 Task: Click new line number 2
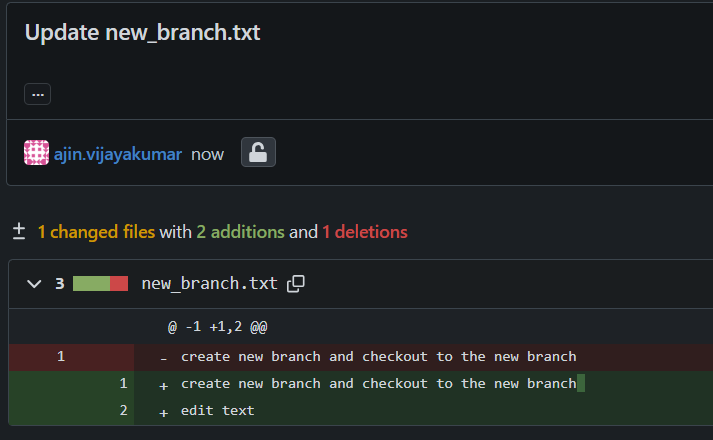tap(123, 410)
